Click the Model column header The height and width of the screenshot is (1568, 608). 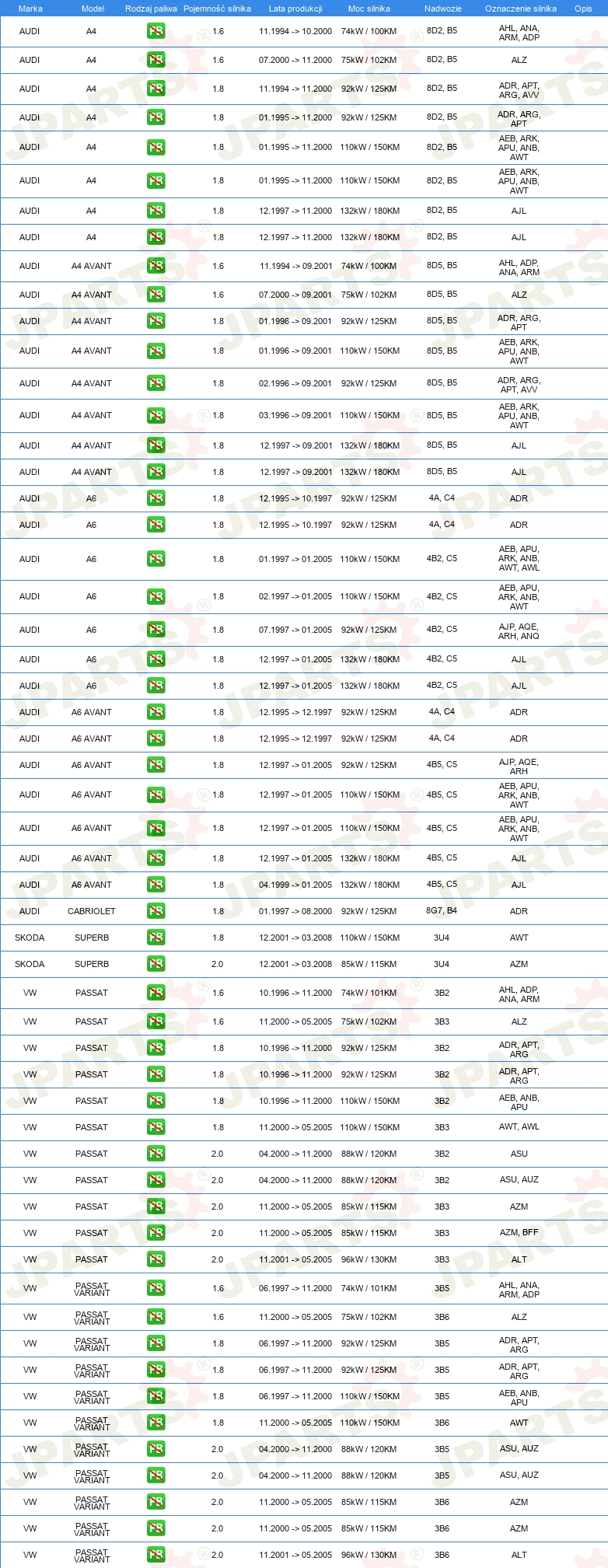[x=93, y=9]
